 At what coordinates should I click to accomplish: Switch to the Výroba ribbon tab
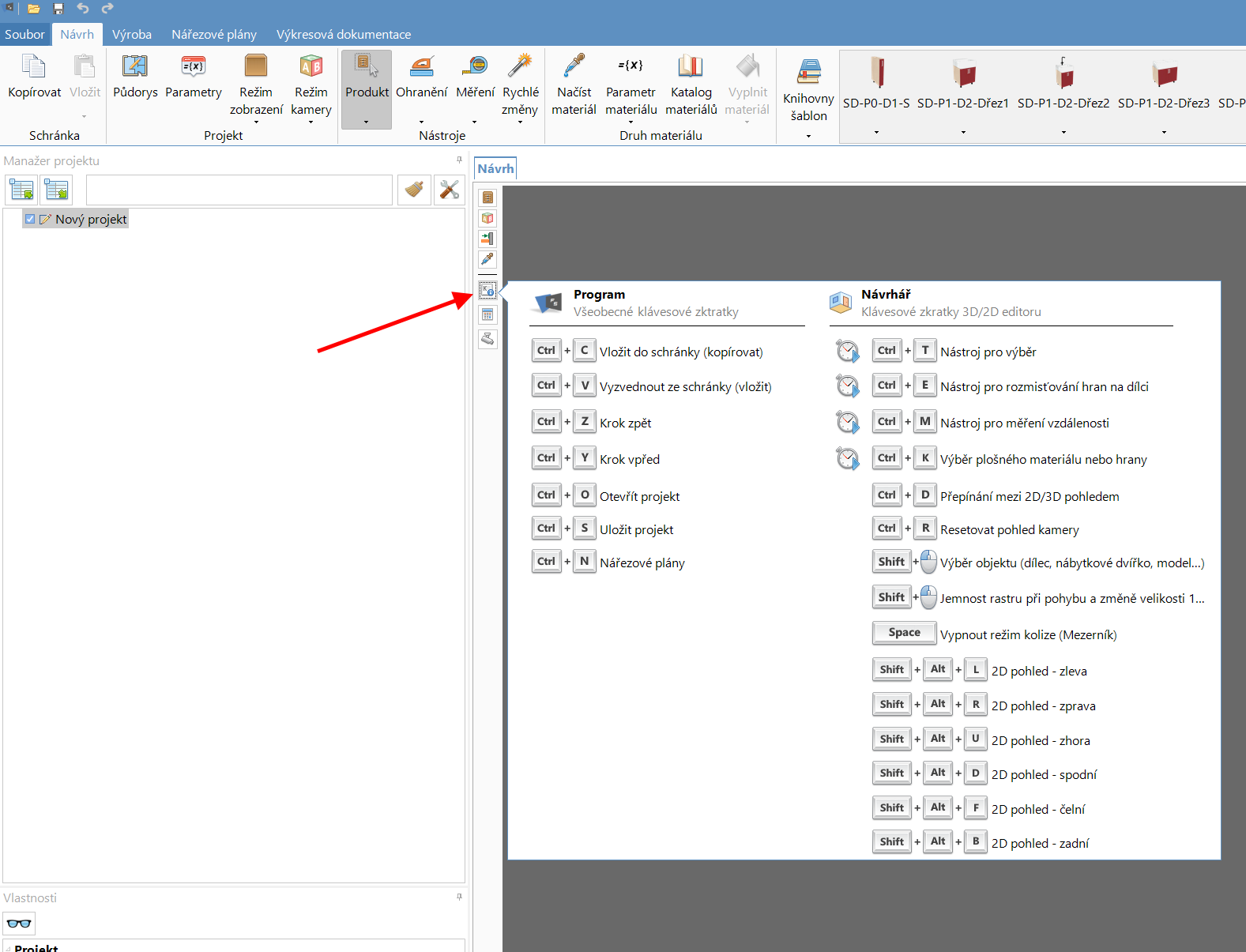(x=132, y=34)
